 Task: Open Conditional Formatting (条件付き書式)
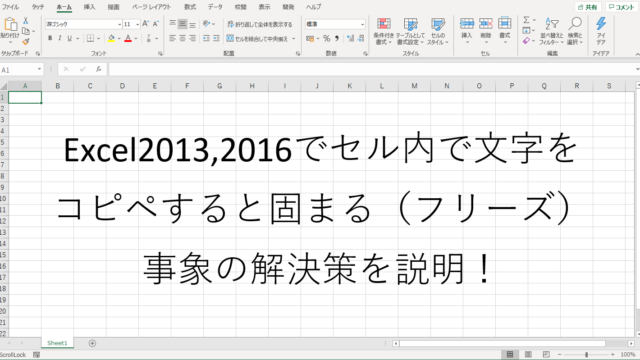pyautogui.click(x=383, y=31)
